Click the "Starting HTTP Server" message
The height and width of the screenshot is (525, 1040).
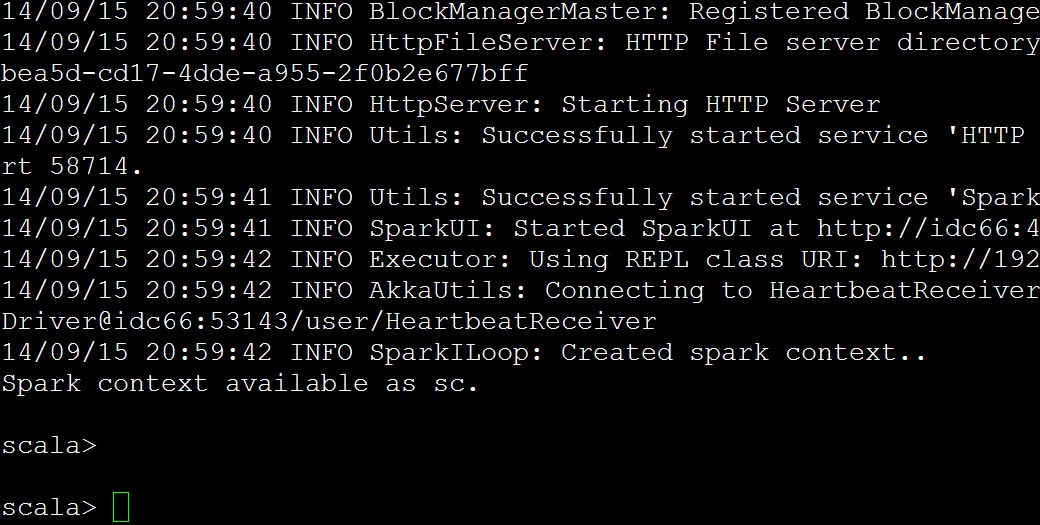coord(720,105)
